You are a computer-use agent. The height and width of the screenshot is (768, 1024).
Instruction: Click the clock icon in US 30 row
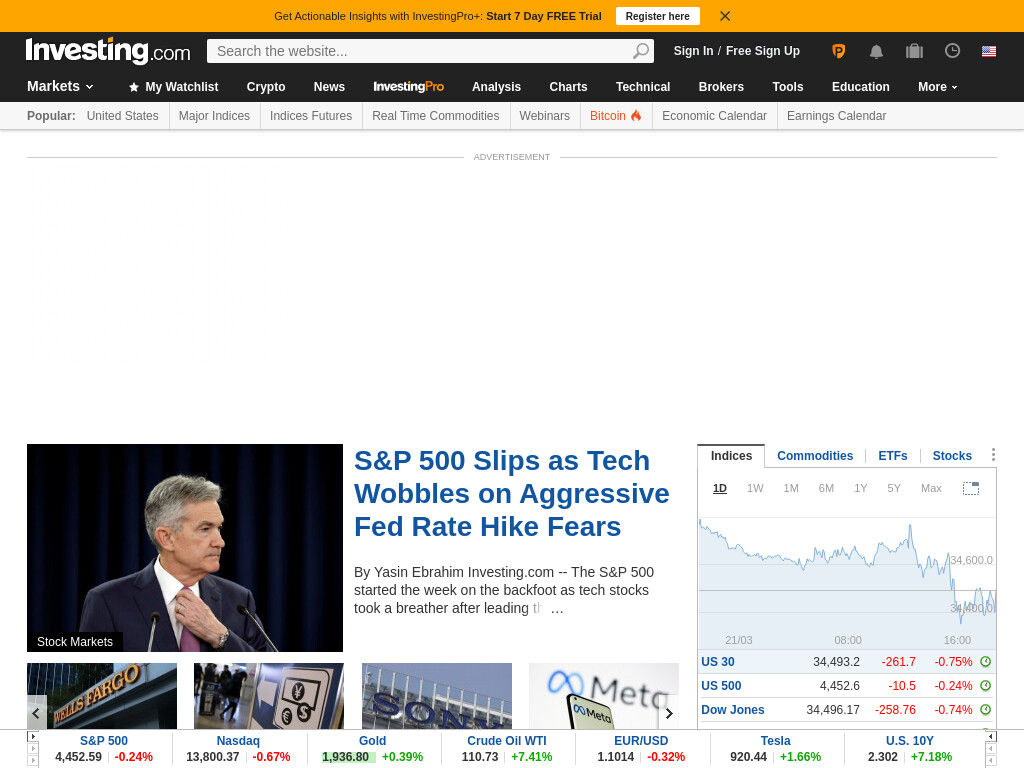(985, 662)
